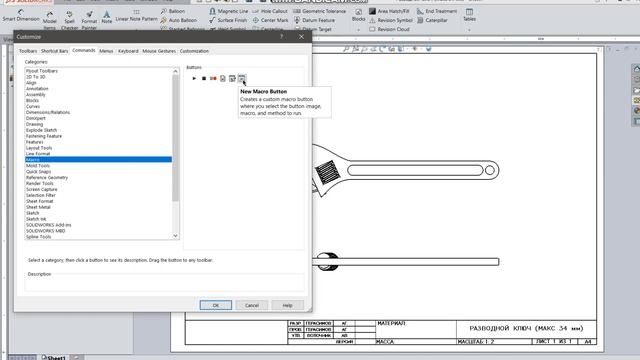The width and height of the screenshot is (640, 360).
Task: Click OK in the Customize dialog
Action: tap(216, 305)
